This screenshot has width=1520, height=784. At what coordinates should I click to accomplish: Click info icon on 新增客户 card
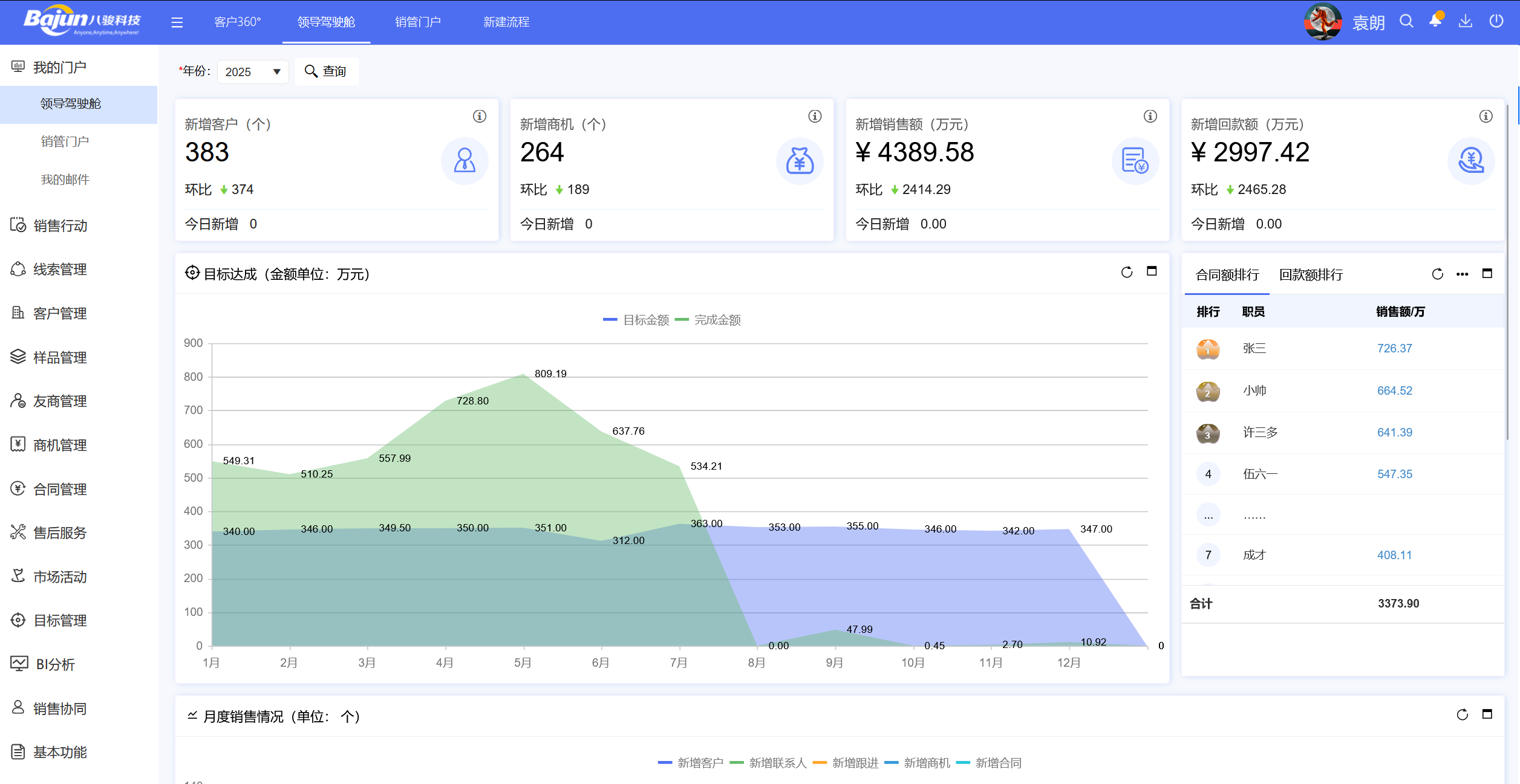click(x=479, y=116)
